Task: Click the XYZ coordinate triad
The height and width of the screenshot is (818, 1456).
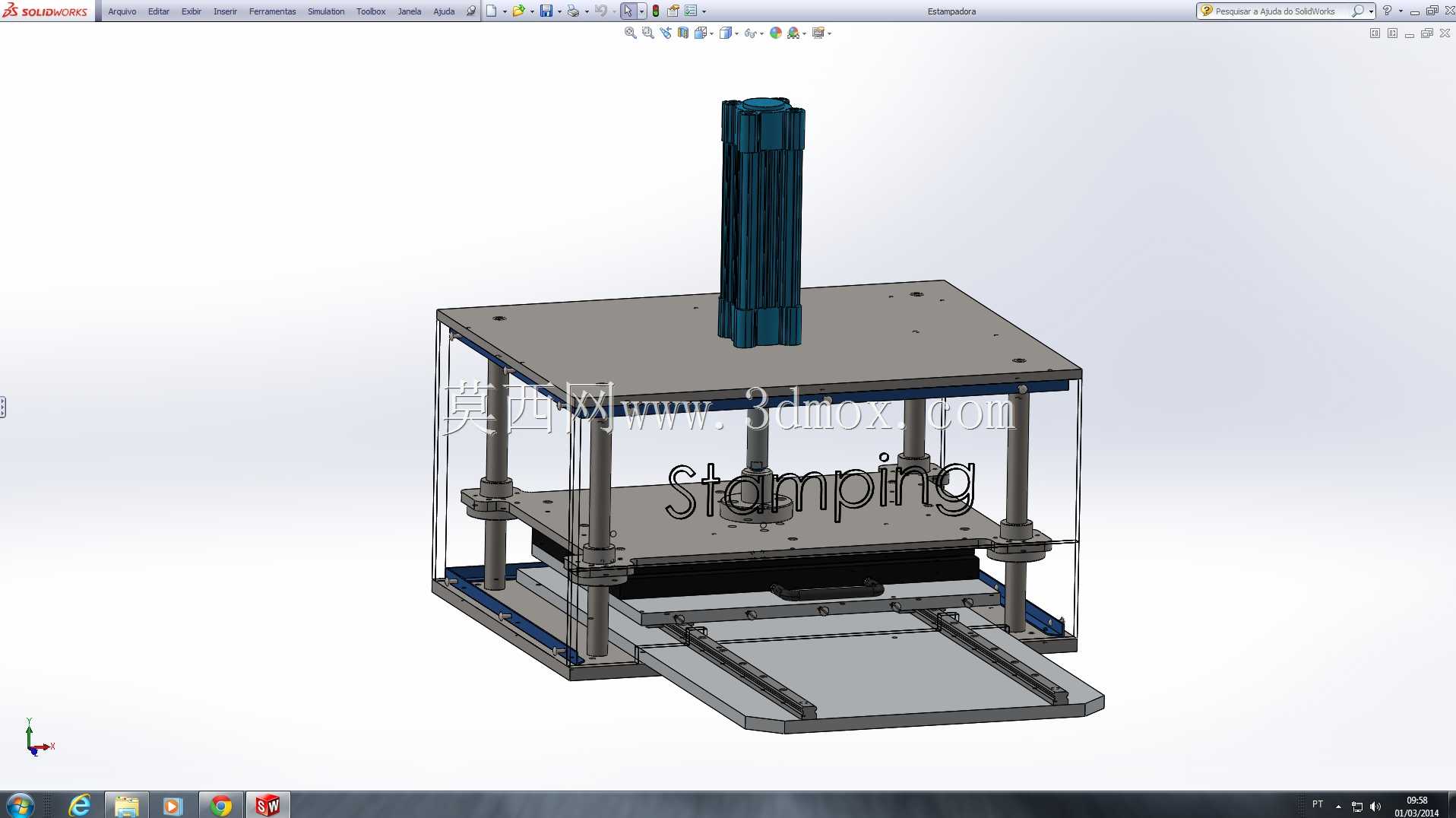Action: point(38,737)
